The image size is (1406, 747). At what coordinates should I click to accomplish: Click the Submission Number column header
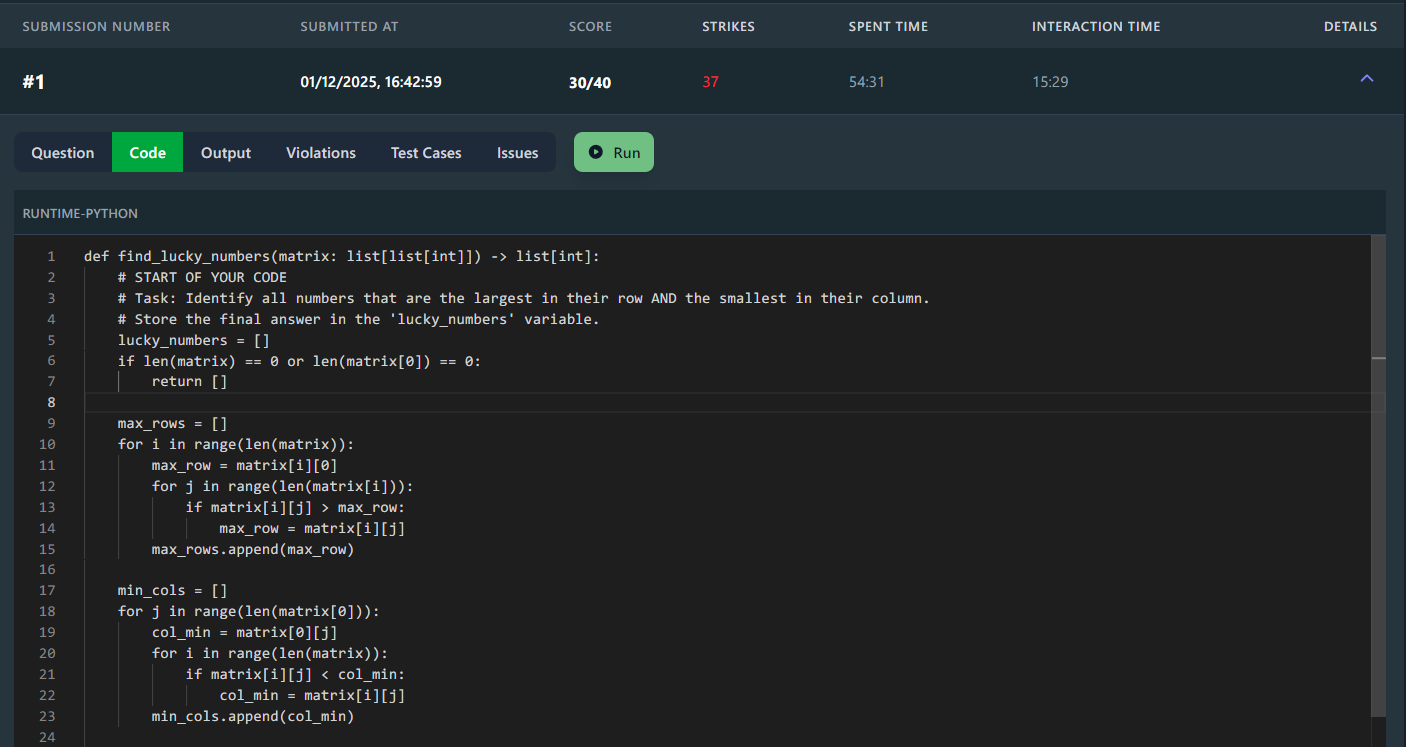point(96,27)
